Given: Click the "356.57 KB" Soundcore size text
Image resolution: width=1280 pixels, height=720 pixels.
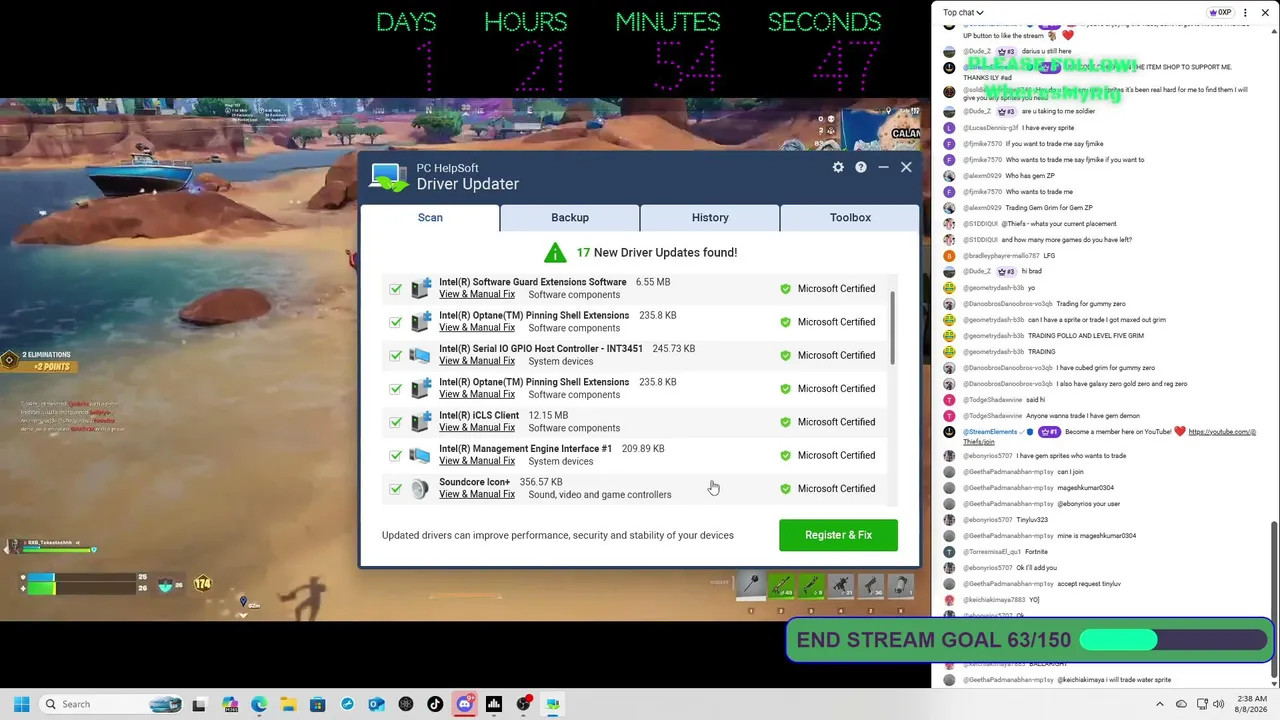Looking at the screenshot, I should coord(541,482).
